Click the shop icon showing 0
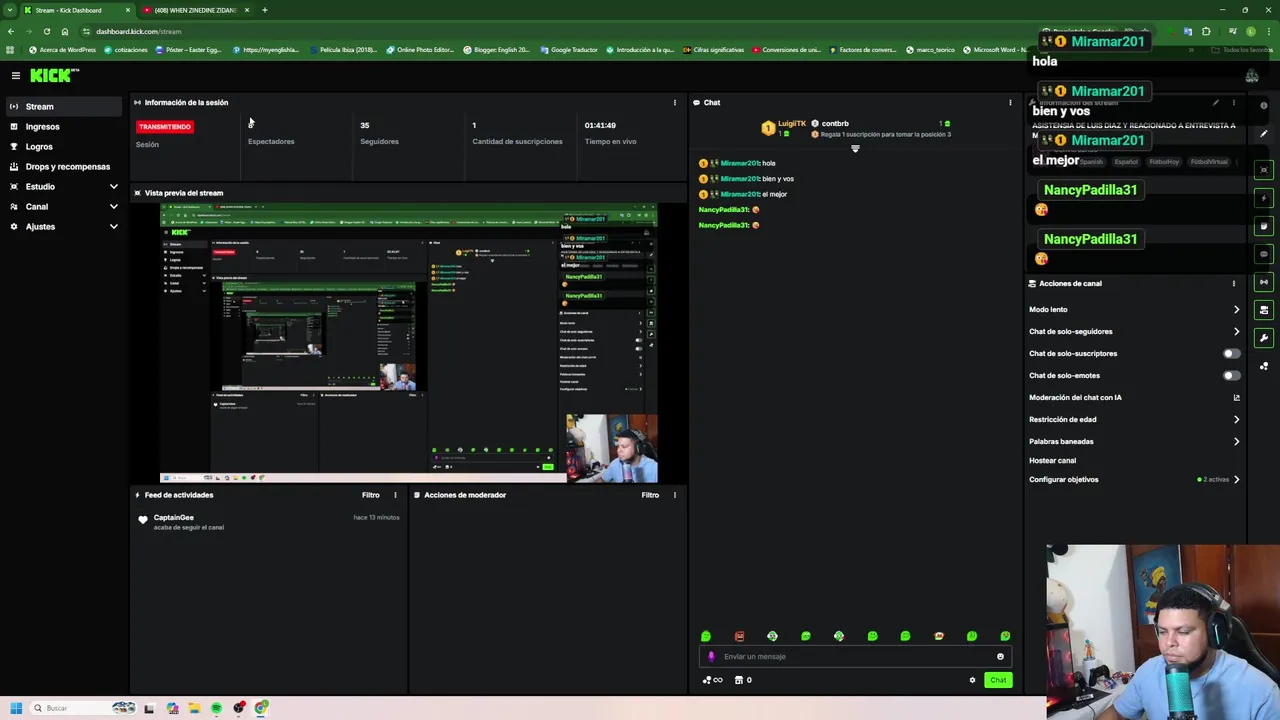Viewport: 1280px width, 720px height. tap(743, 680)
